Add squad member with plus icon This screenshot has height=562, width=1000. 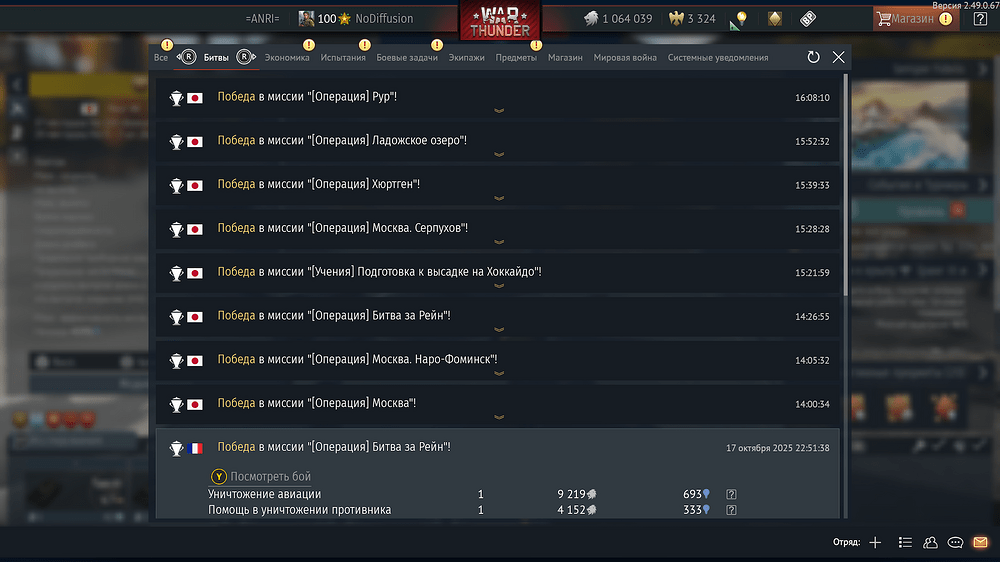[x=875, y=542]
